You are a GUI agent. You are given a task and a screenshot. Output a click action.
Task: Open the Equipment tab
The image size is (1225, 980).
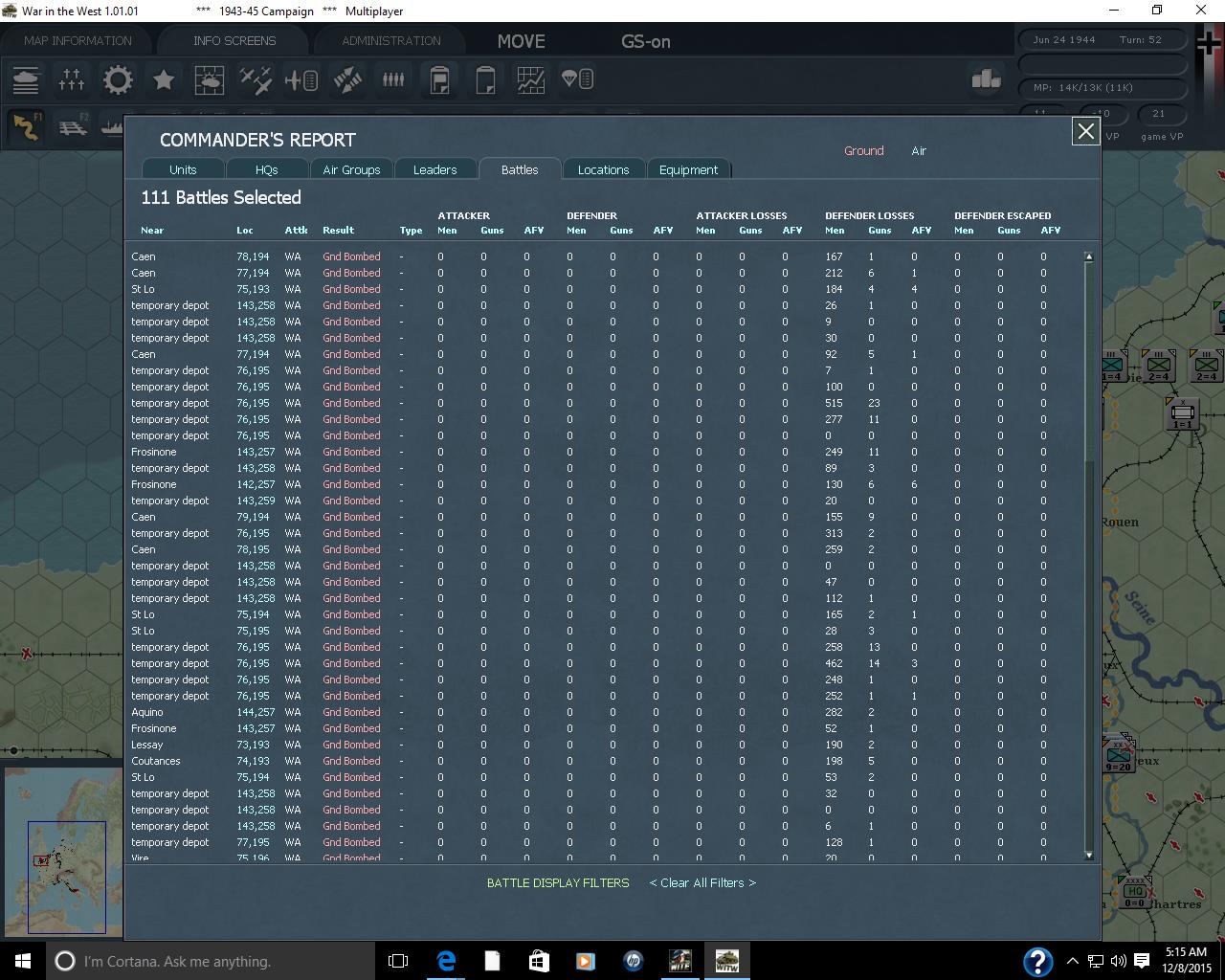pyautogui.click(x=688, y=169)
